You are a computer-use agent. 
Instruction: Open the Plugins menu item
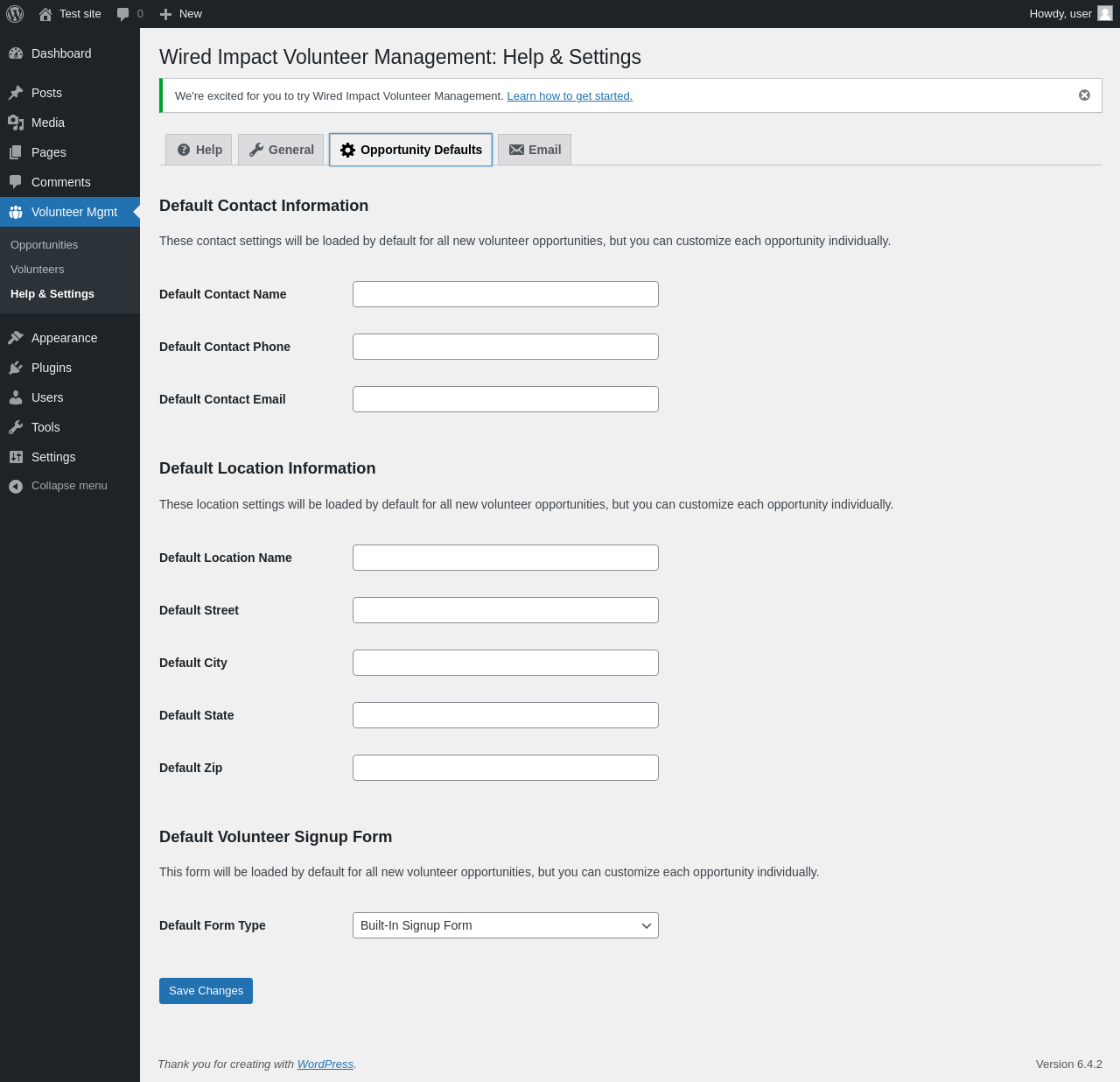[51, 368]
